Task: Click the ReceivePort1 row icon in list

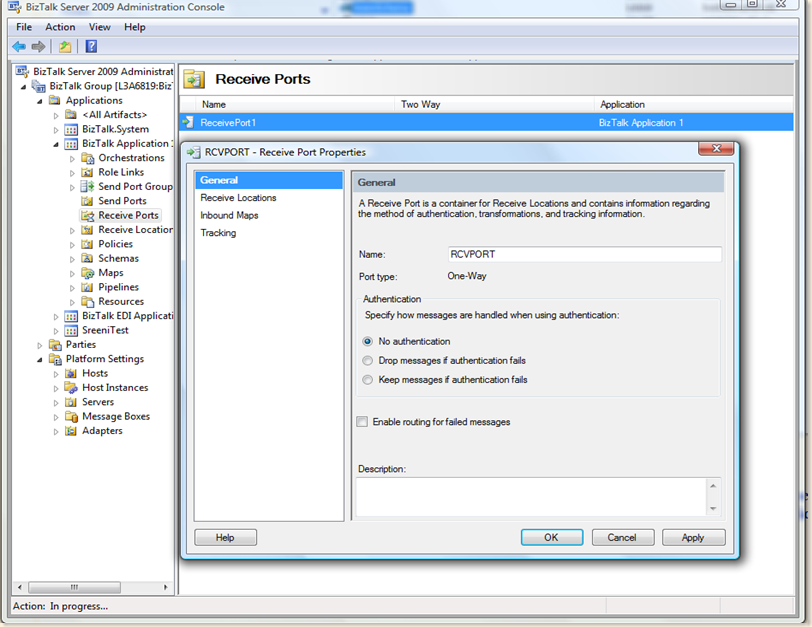Action: (188, 123)
